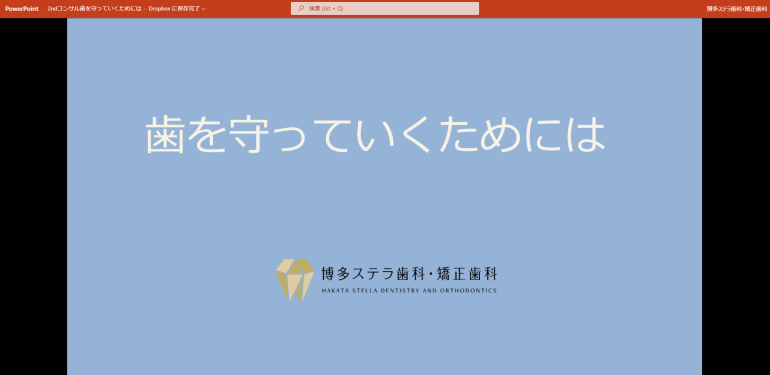Click the black margin right of slide
Viewport: 770px width, 375px height.
click(736, 196)
